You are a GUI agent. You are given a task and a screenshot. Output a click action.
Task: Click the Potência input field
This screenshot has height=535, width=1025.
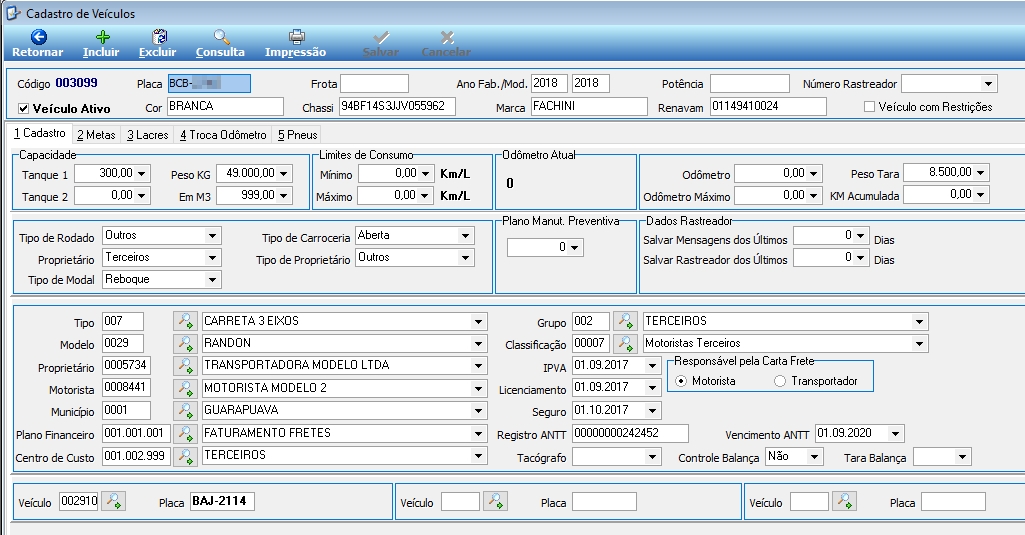pyautogui.click(x=750, y=84)
